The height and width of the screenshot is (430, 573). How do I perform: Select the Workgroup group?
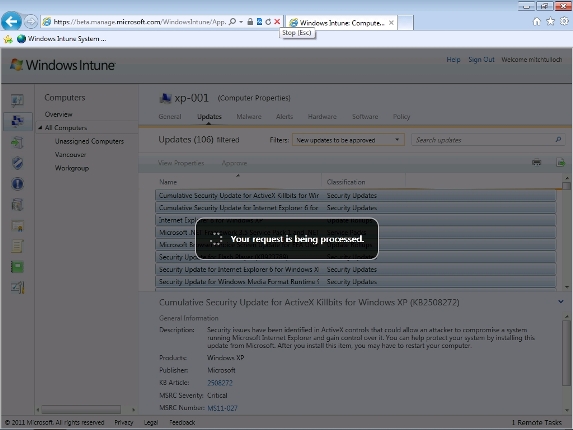coord(72,168)
